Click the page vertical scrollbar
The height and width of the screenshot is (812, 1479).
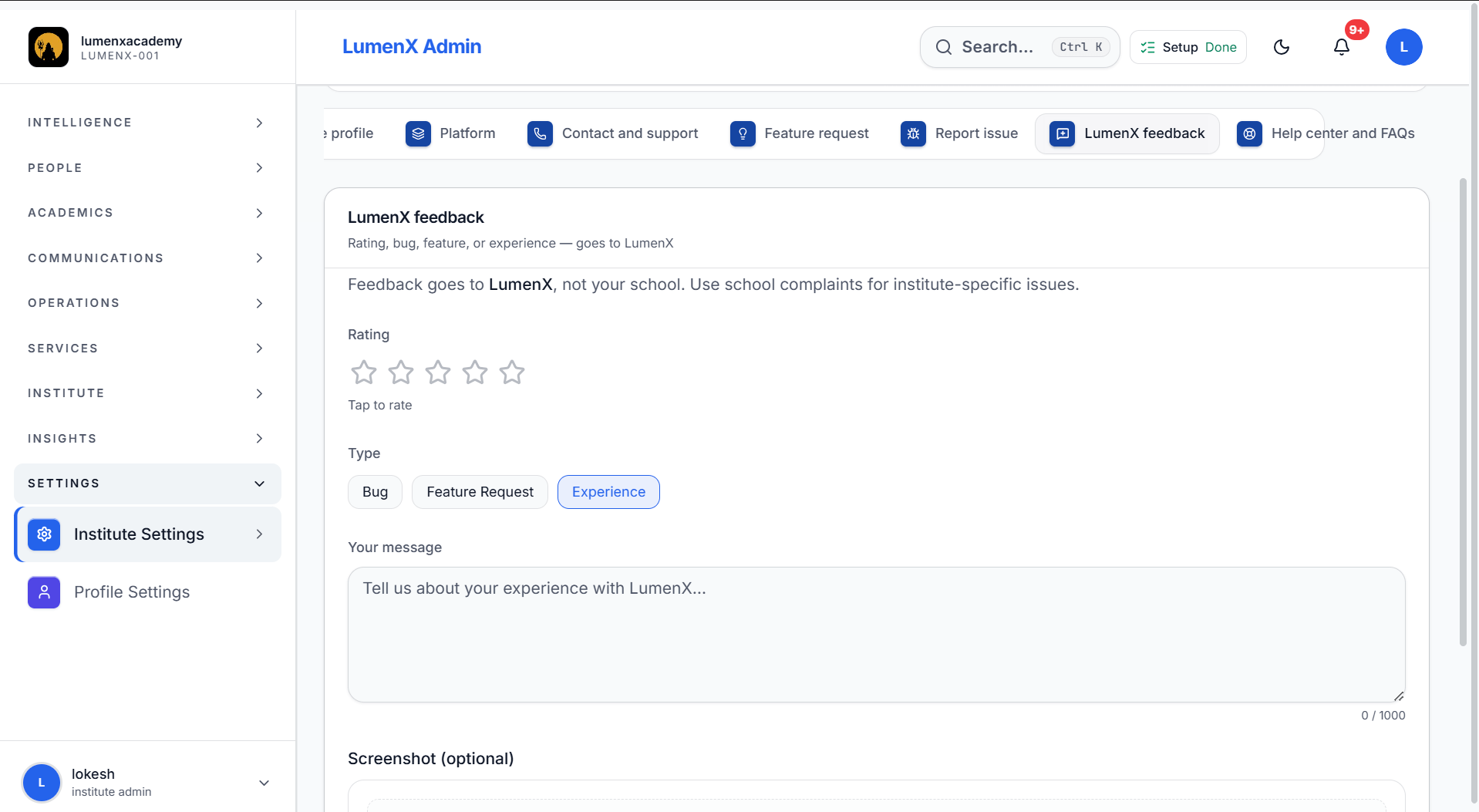pyautogui.click(x=1463, y=413)
